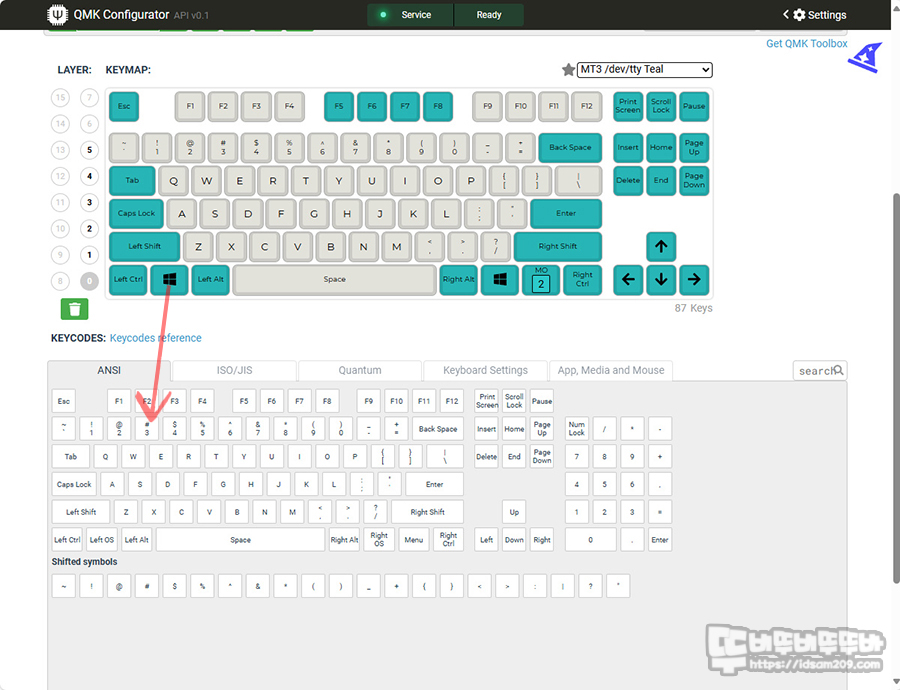Click the green trash delete layer button
The image size is (900, 690).
[x=75, y=309]
